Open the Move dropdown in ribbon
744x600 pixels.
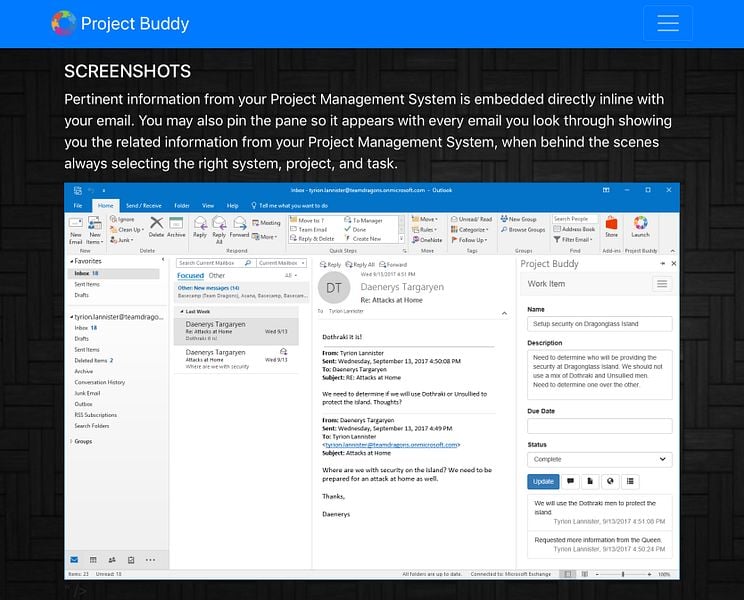tap(425, 219)
